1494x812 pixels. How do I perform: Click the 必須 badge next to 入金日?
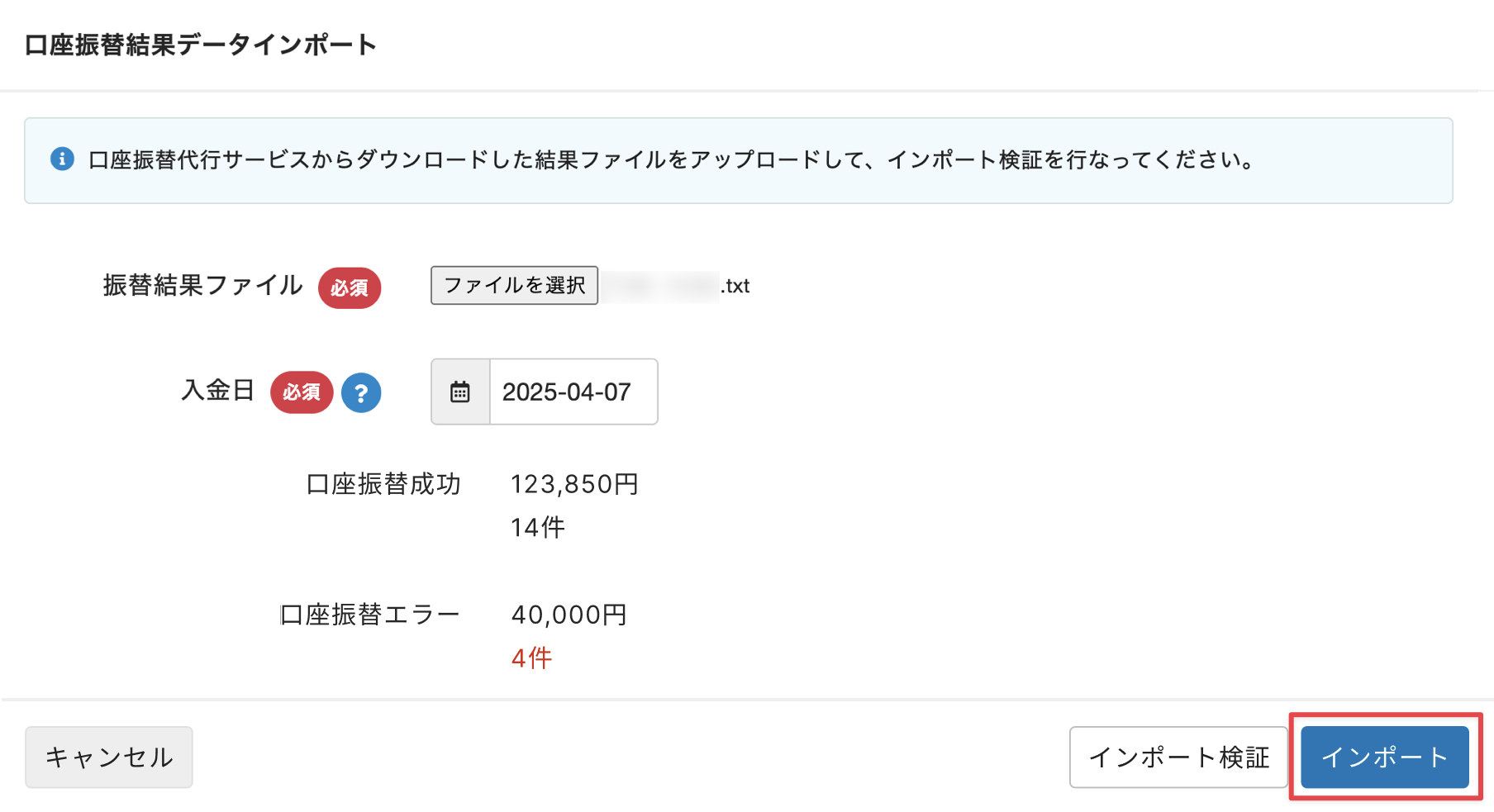coord(302,392)
